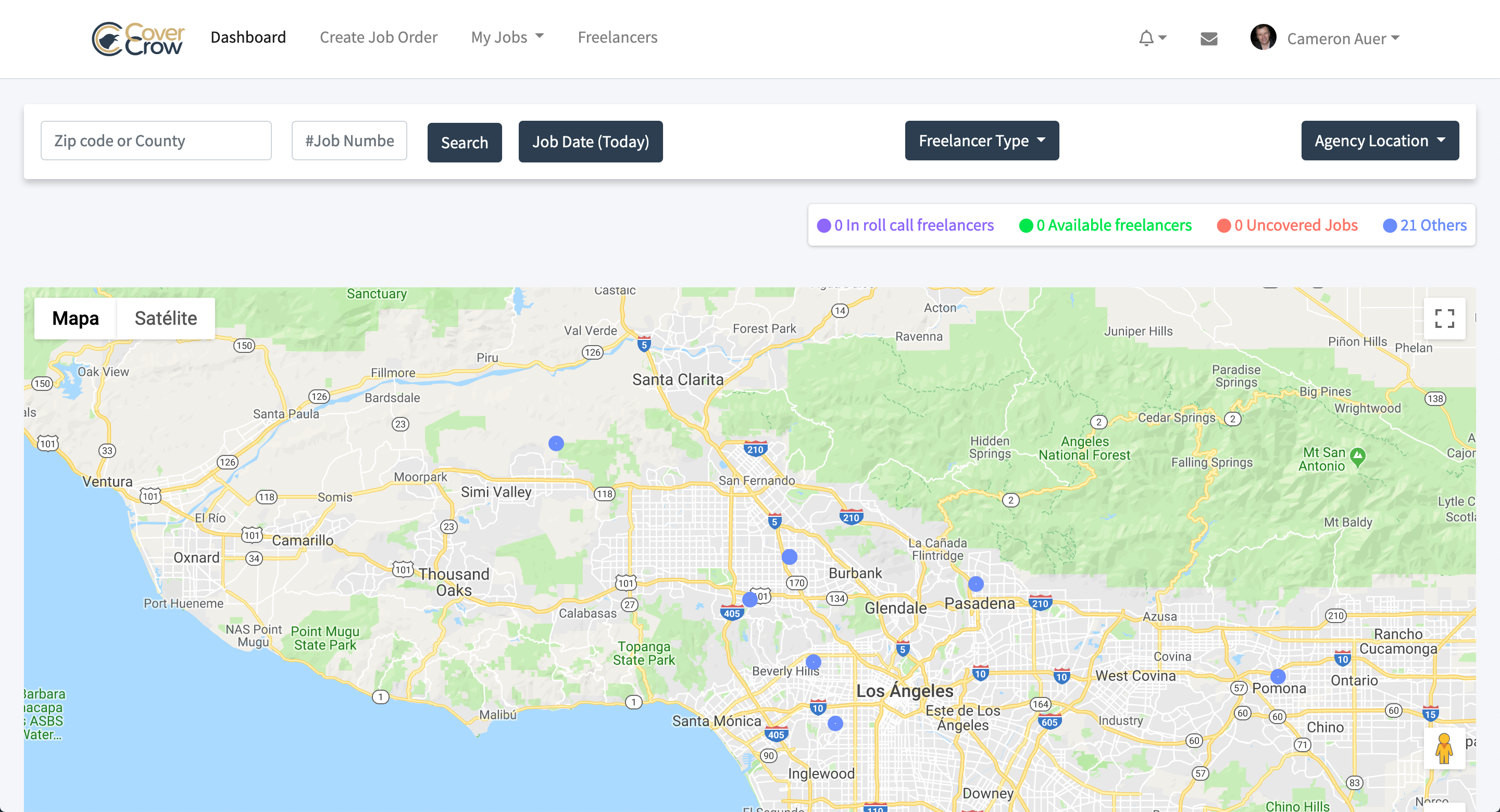1500x812 pixels.
Task: Switch the map to Satélite view
Action: (166, 319)
